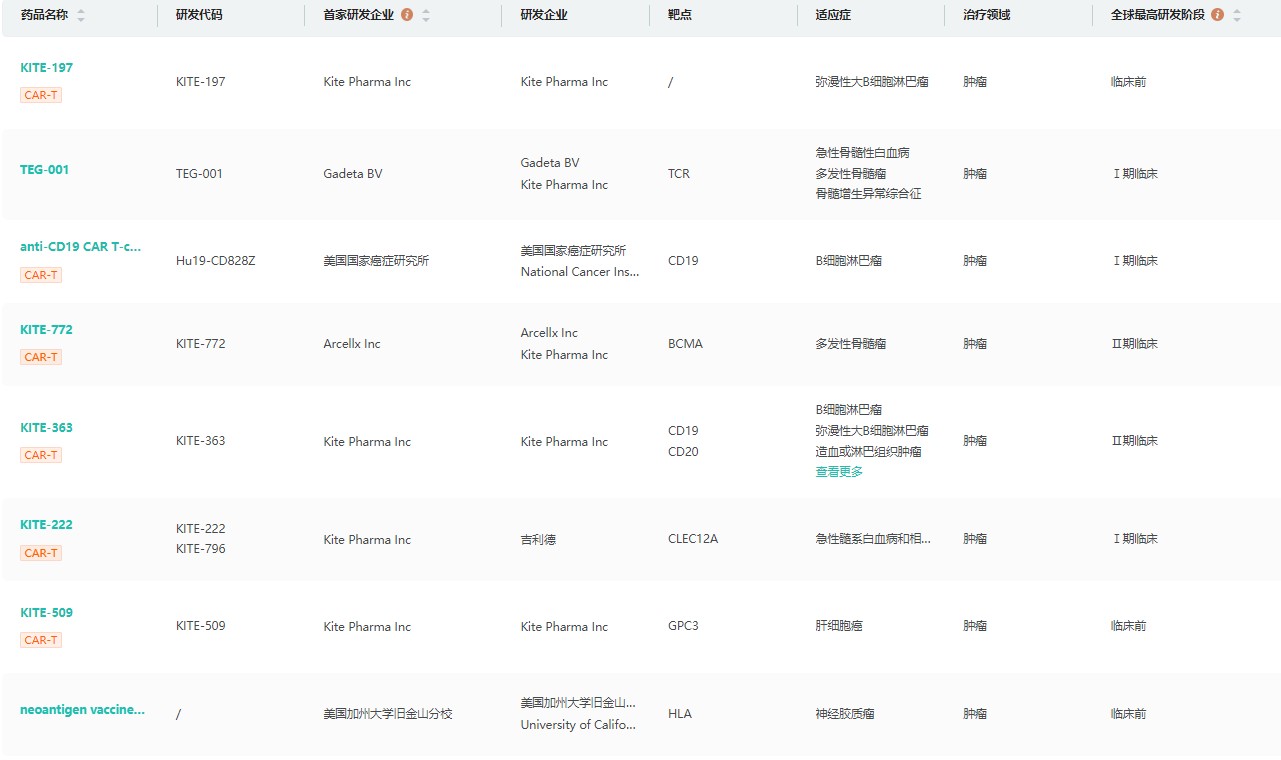
Task: Select the CD19 target in anti-CD19 row
Action: tap(683, 261)
